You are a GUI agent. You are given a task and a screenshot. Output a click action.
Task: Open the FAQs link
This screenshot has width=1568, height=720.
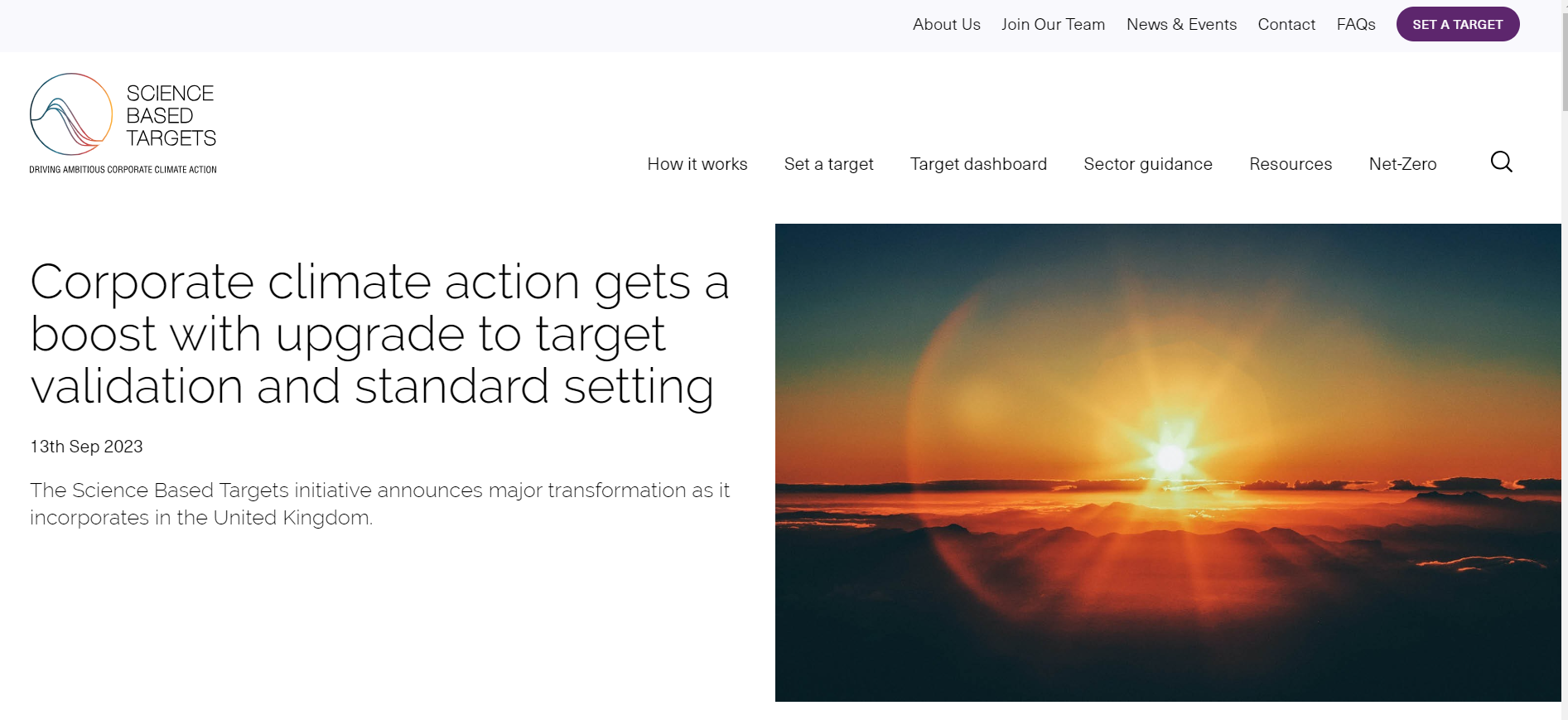coord(1355,25)
